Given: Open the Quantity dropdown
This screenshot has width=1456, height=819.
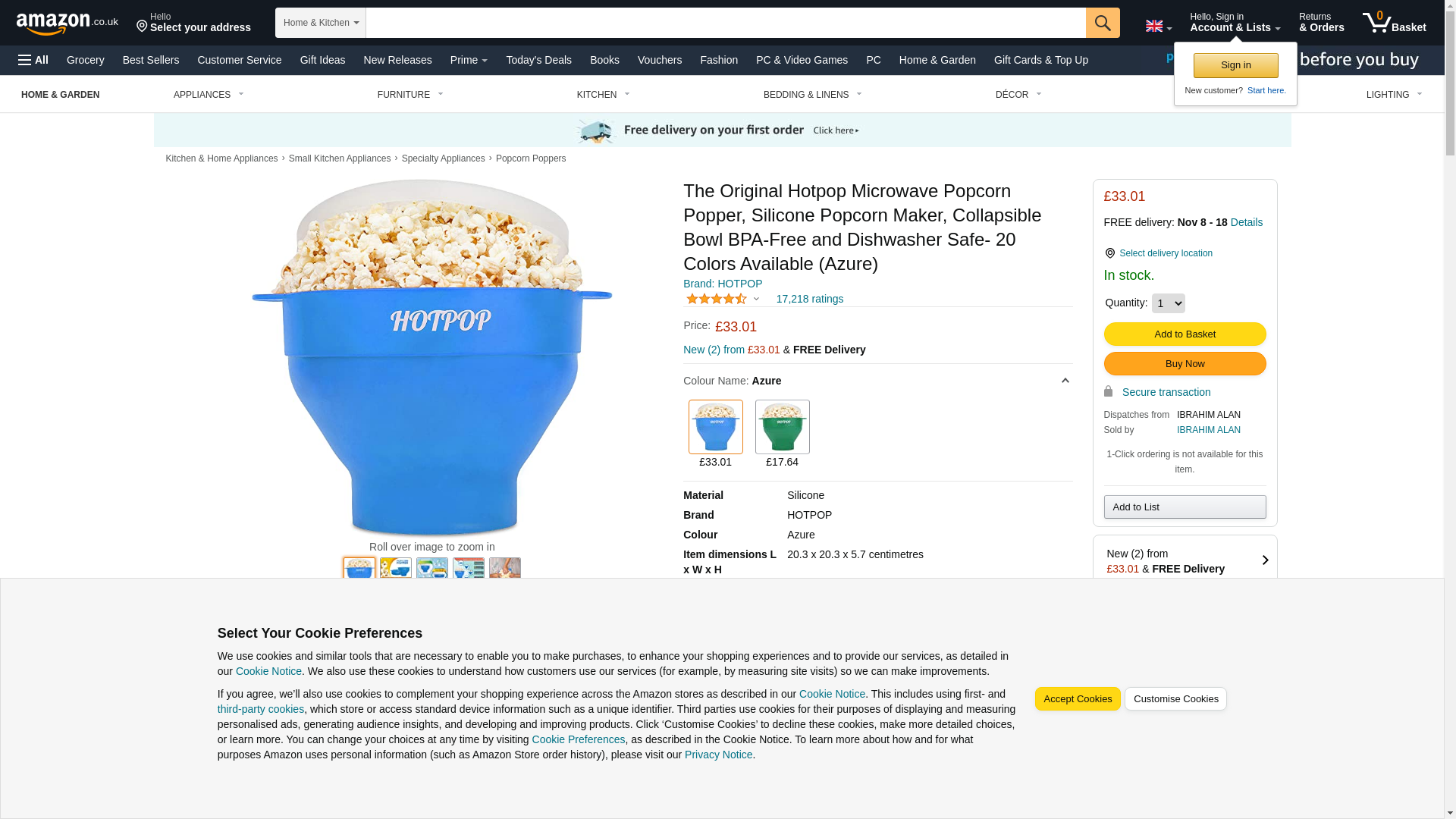Looking at the screenshot, I should tap(1168, 303).
